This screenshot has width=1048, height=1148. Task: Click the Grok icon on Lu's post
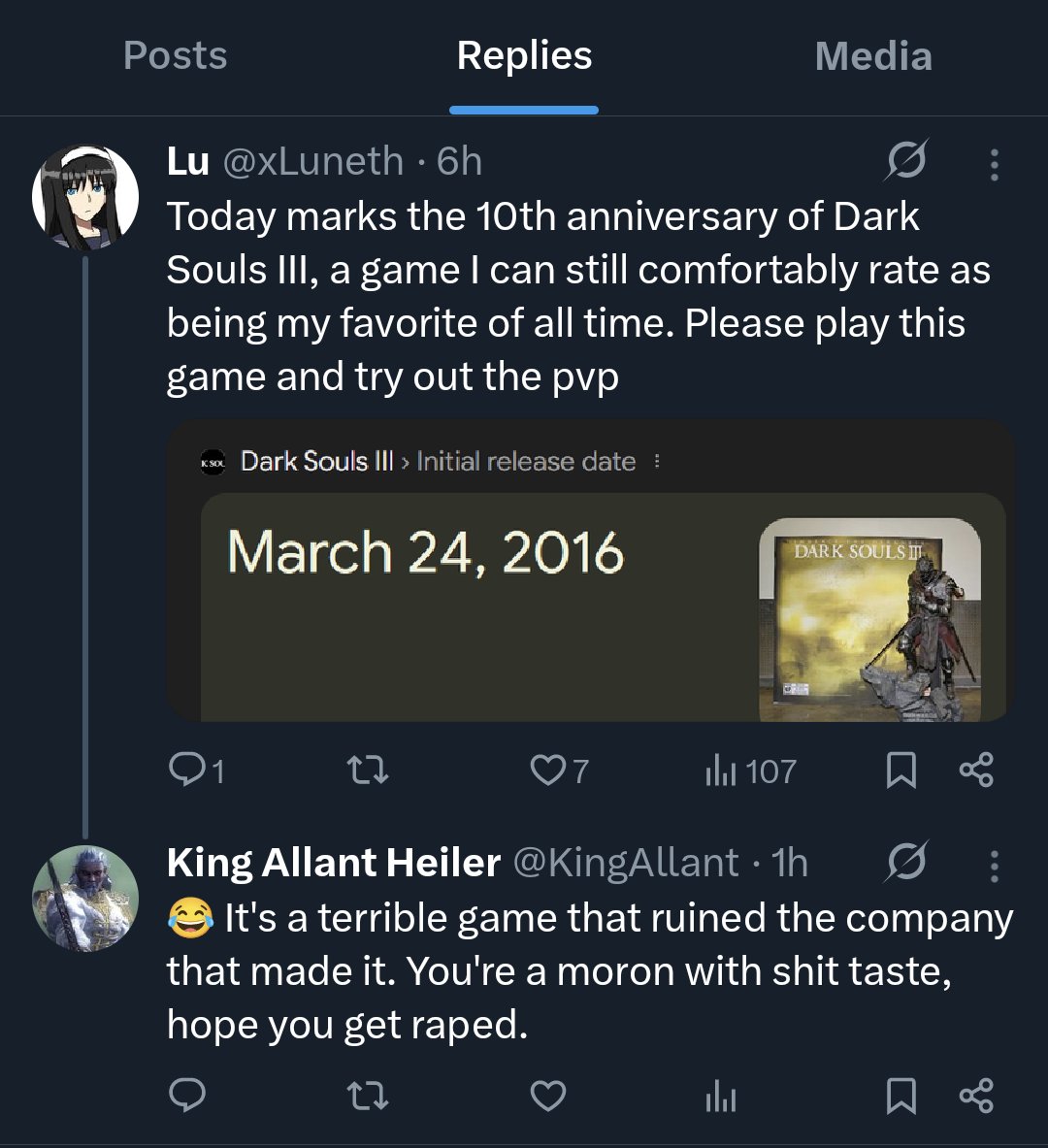click(x=905, y=162)
